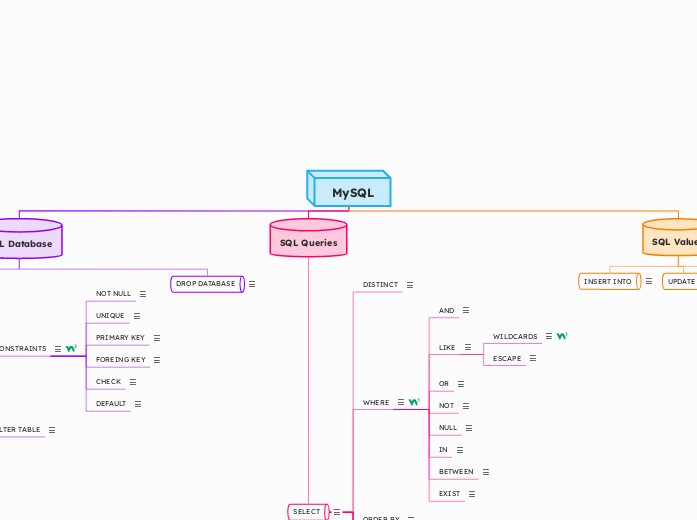Viewport: 697px width, 520px height.
Task: Open the notes icon beside ESCAPE
Action: (x=533, y=358)
